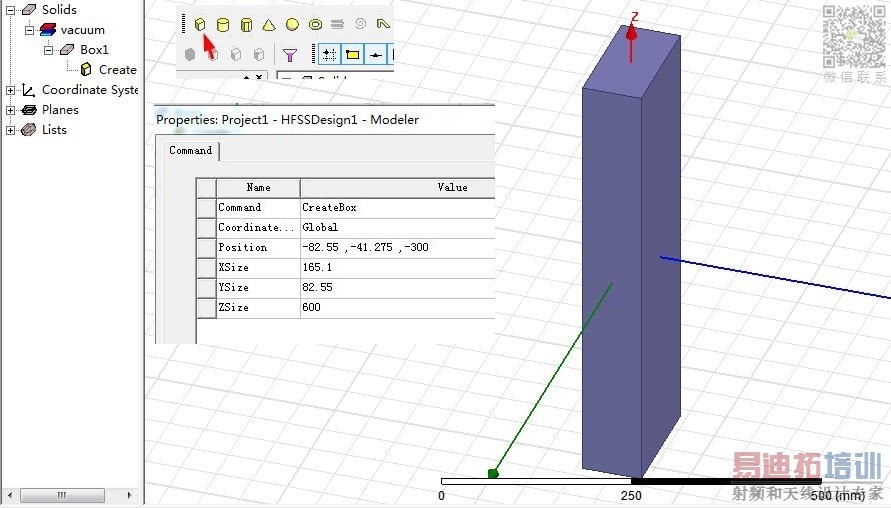Select Lists in the model tree
This screenshot has height=508, width=891.
coord(54,130)
